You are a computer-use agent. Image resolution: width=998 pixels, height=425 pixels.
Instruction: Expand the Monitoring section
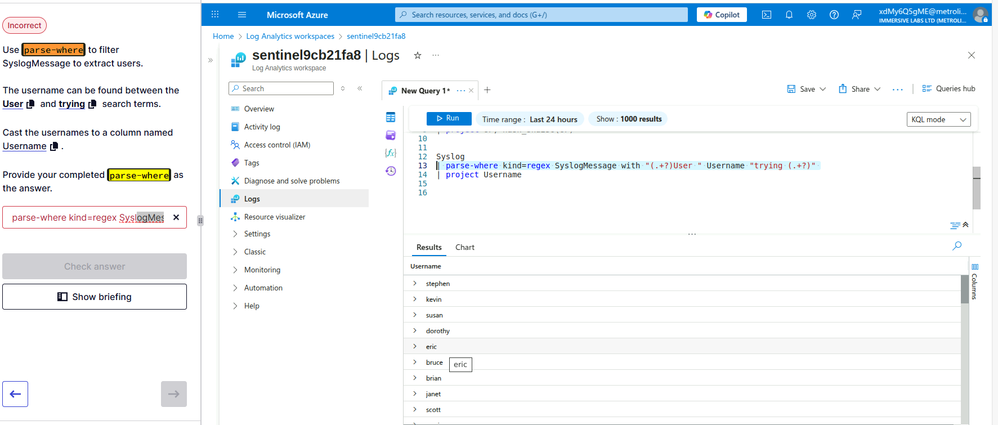(235, 270)
